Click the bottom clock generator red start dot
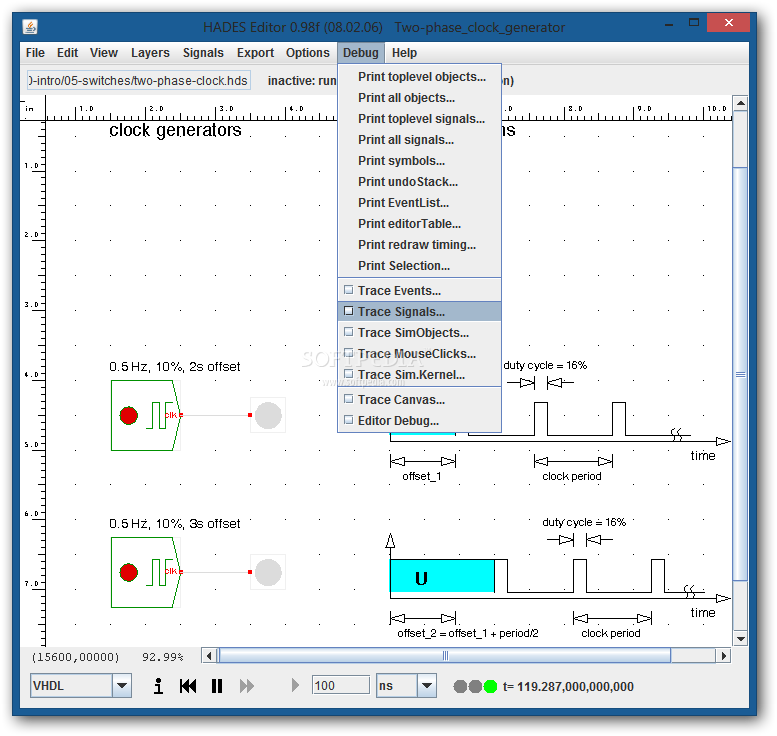Viewport: 777px width, 736px height. 129,572
